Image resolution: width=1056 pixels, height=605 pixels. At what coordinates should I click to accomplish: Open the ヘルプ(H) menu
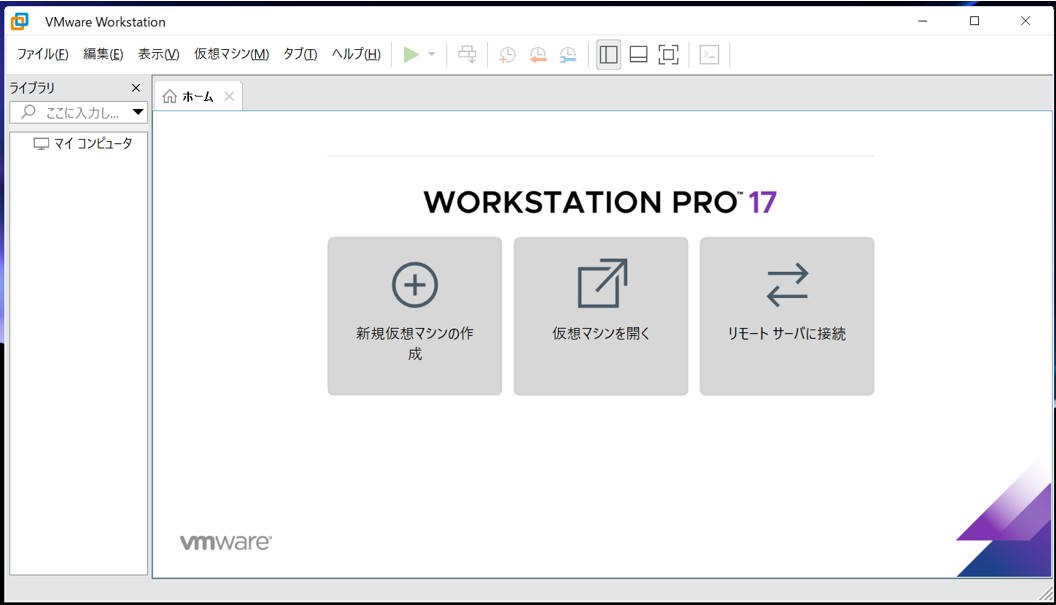(356, 54)
